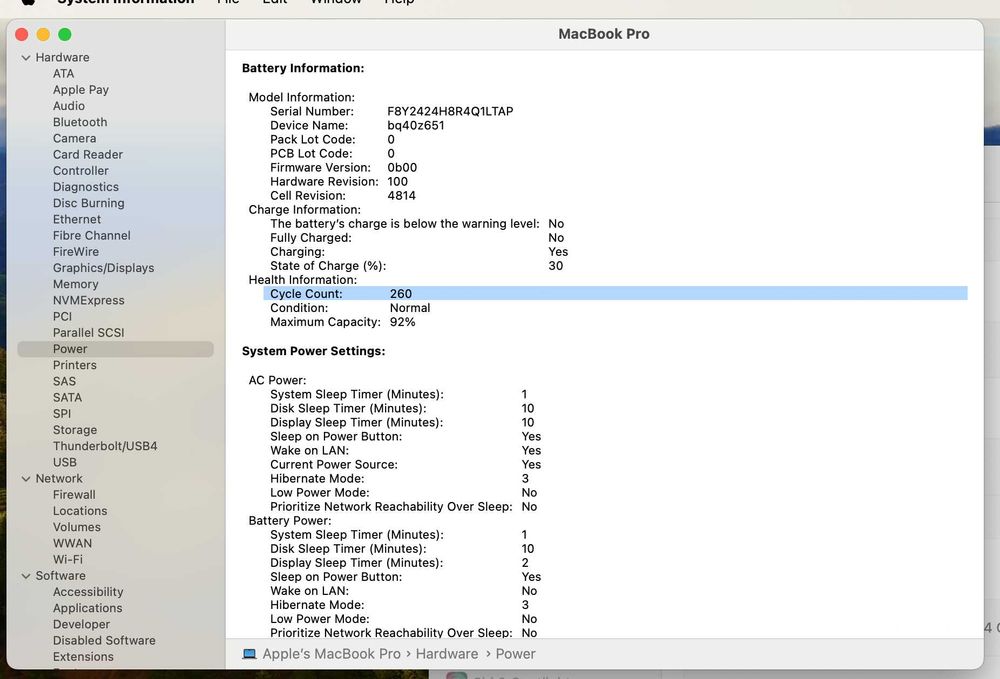Select Locations under Network
The width and height of the screenshot is (1000, 679).
(80, 511)
